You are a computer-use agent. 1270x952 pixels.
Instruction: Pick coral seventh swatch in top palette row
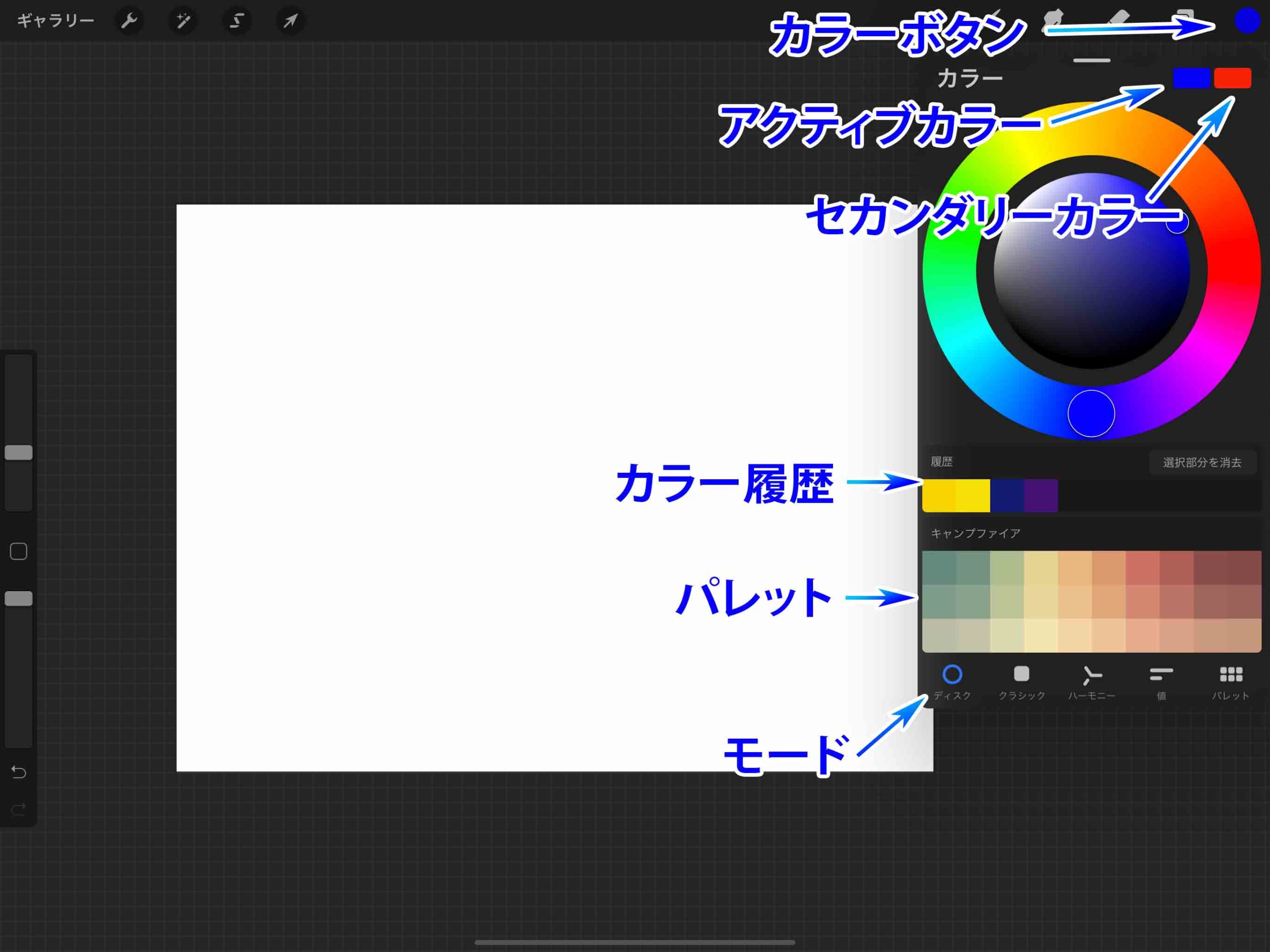tap(1143, 568)
